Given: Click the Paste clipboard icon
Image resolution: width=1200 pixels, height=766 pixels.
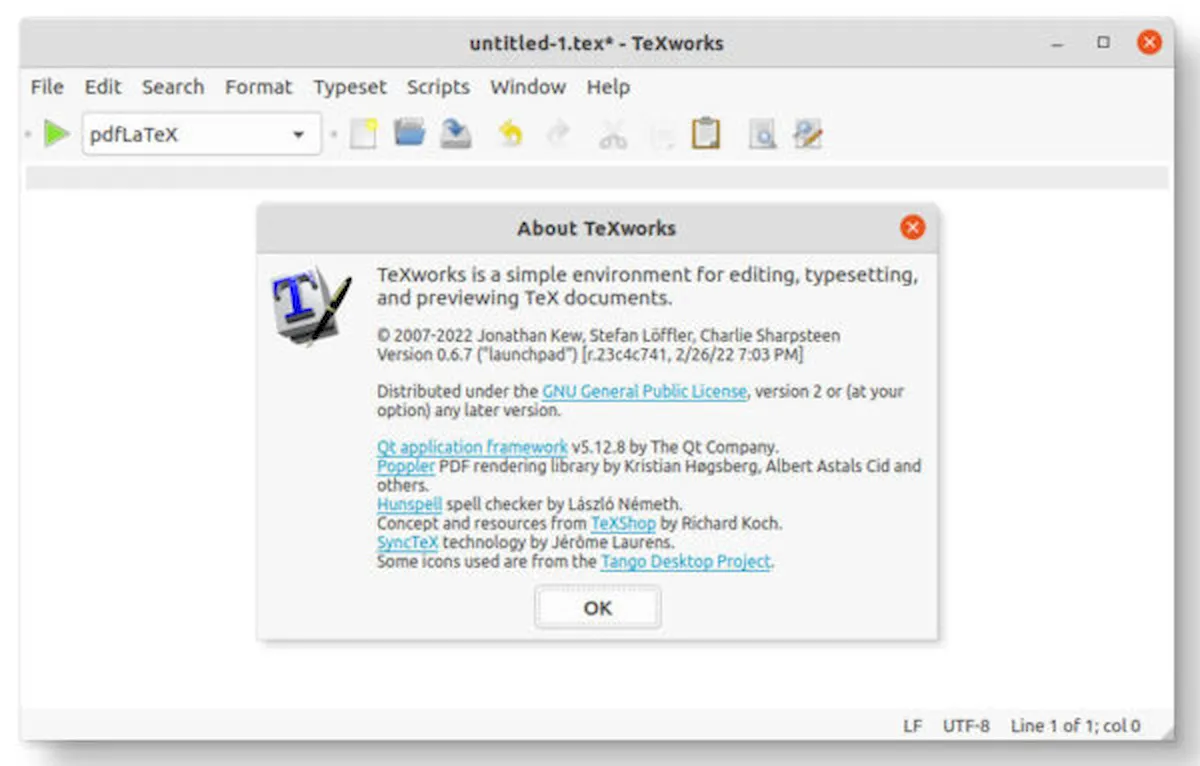Looking at the screenshot, I should click(706, 134).
